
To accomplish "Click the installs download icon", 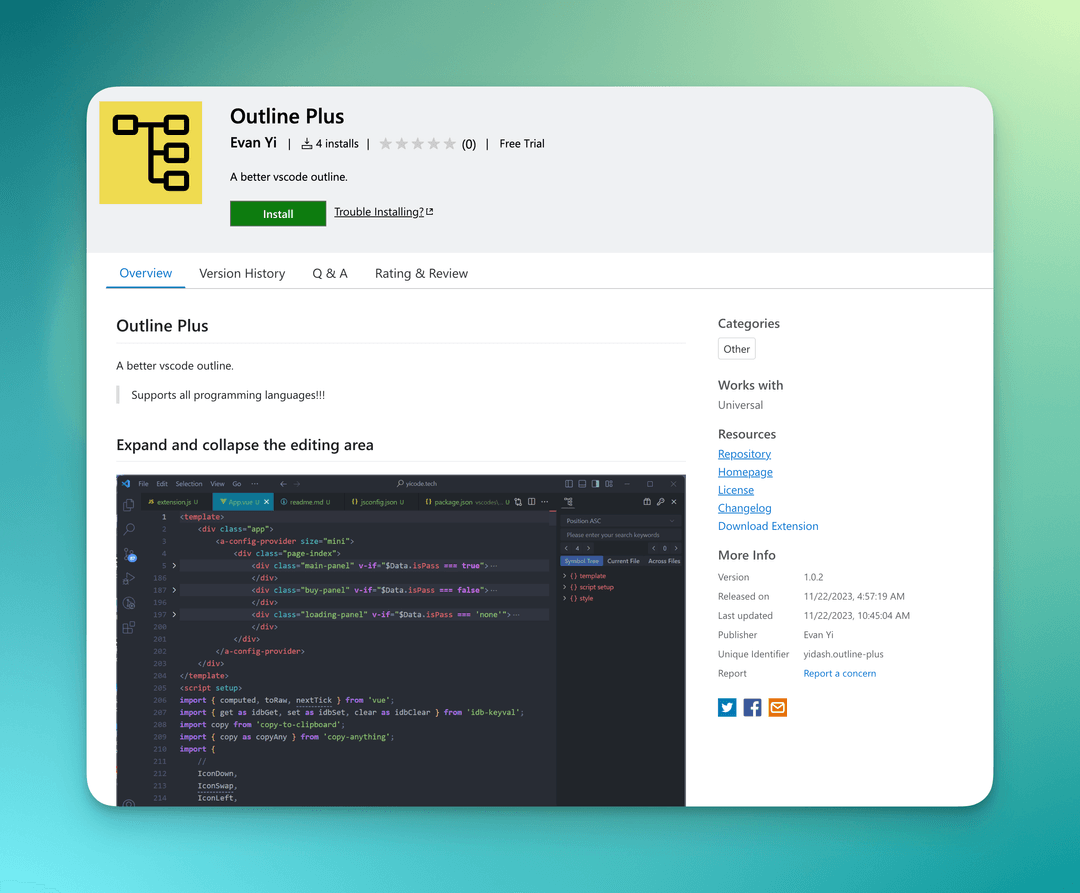I will coord(307,143).
